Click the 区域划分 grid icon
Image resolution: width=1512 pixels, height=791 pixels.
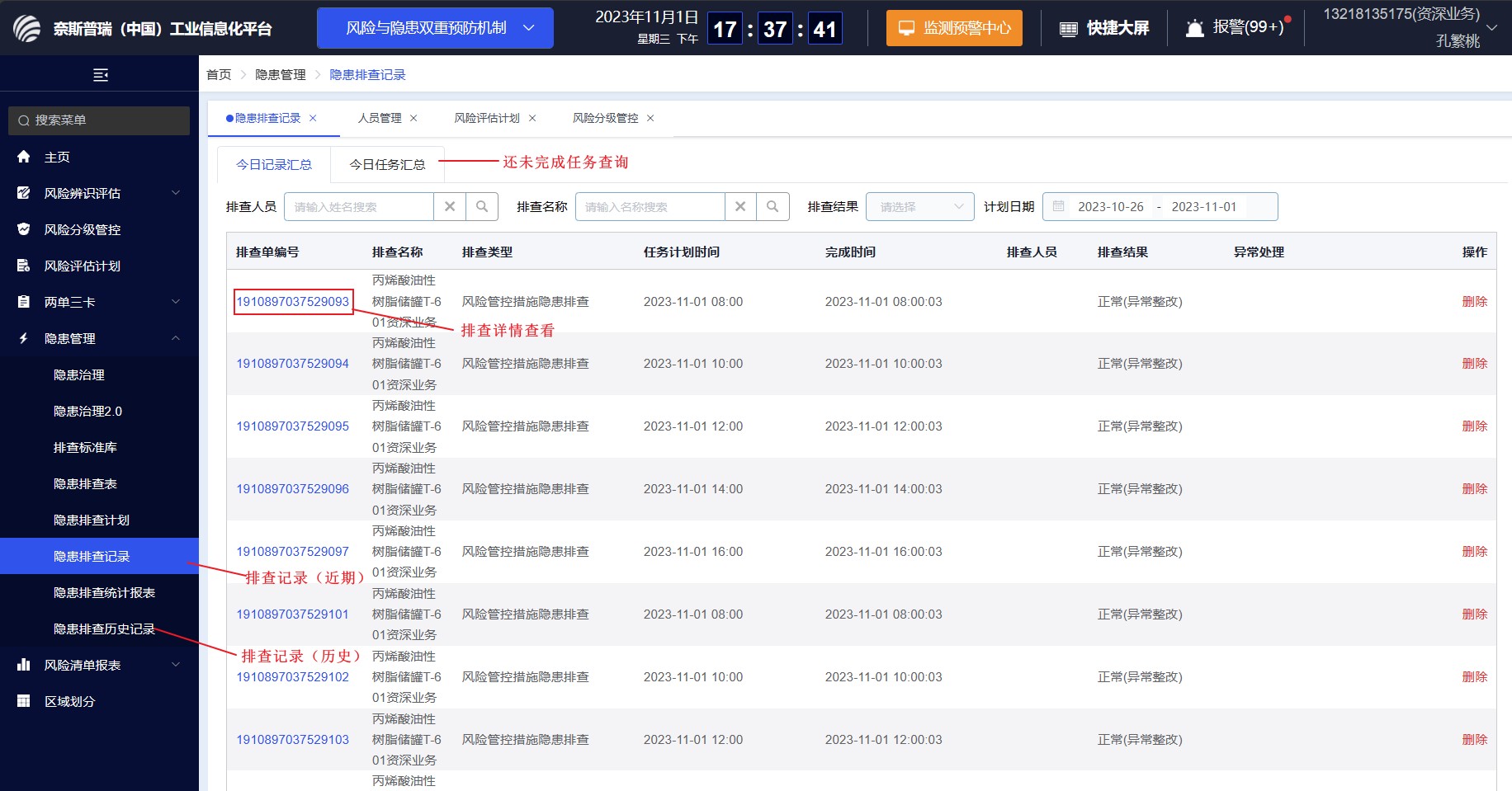[24, 701]
